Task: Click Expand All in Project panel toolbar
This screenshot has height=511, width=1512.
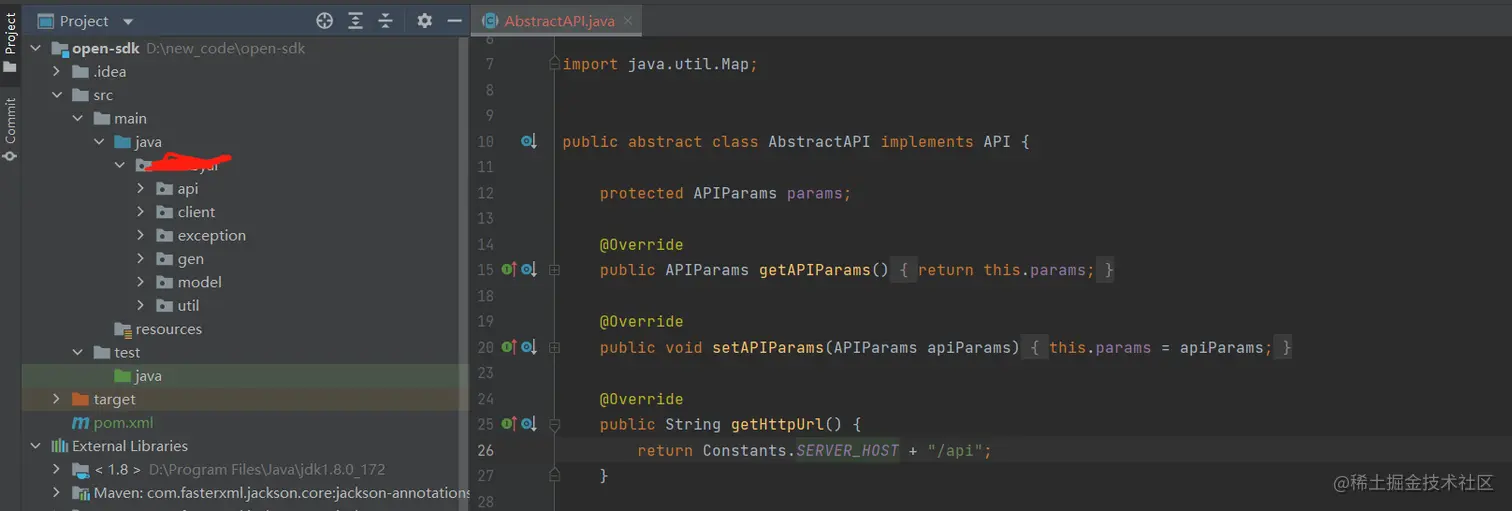Action: coord(355,21)
